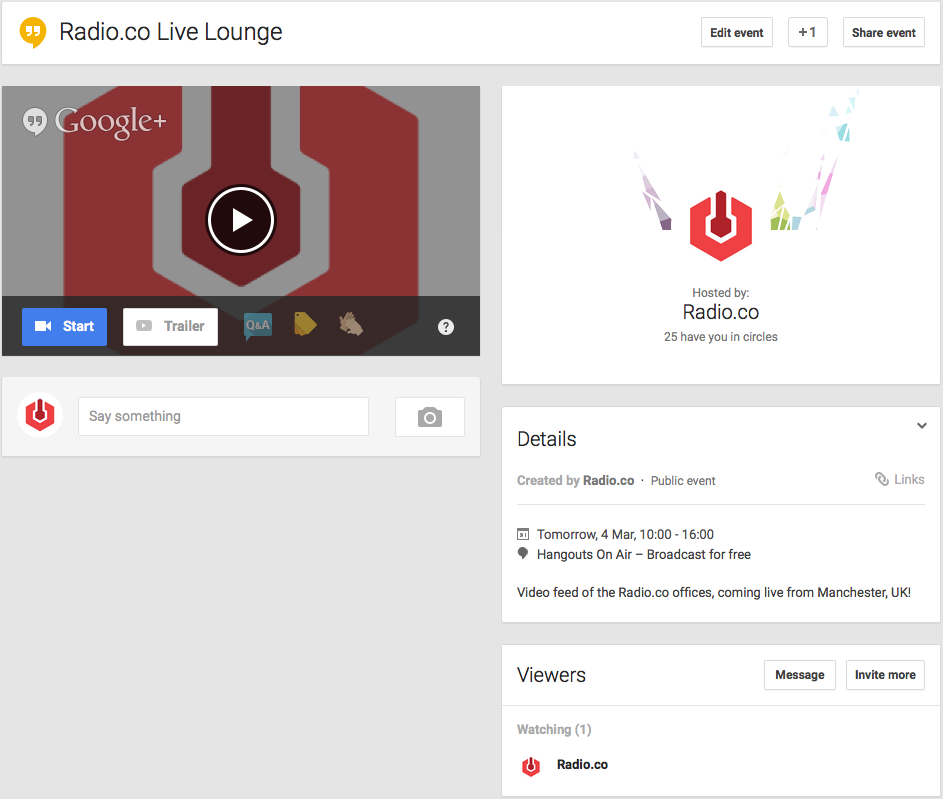This screenshot has height=799, width=943.
Task: Click the Hangouts On Air – Broadcast for free text
Action: point(644,554)
